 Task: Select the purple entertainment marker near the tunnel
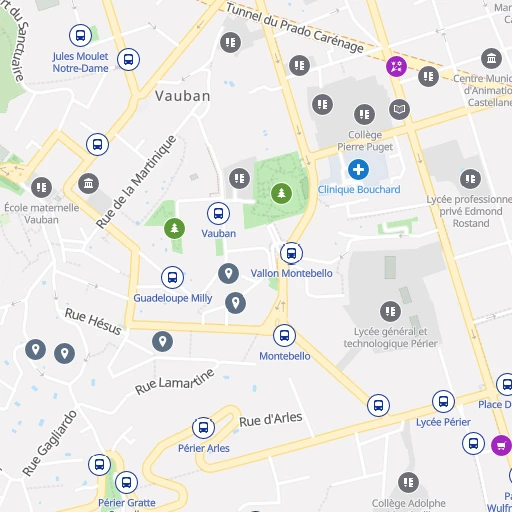coord(396,66)
